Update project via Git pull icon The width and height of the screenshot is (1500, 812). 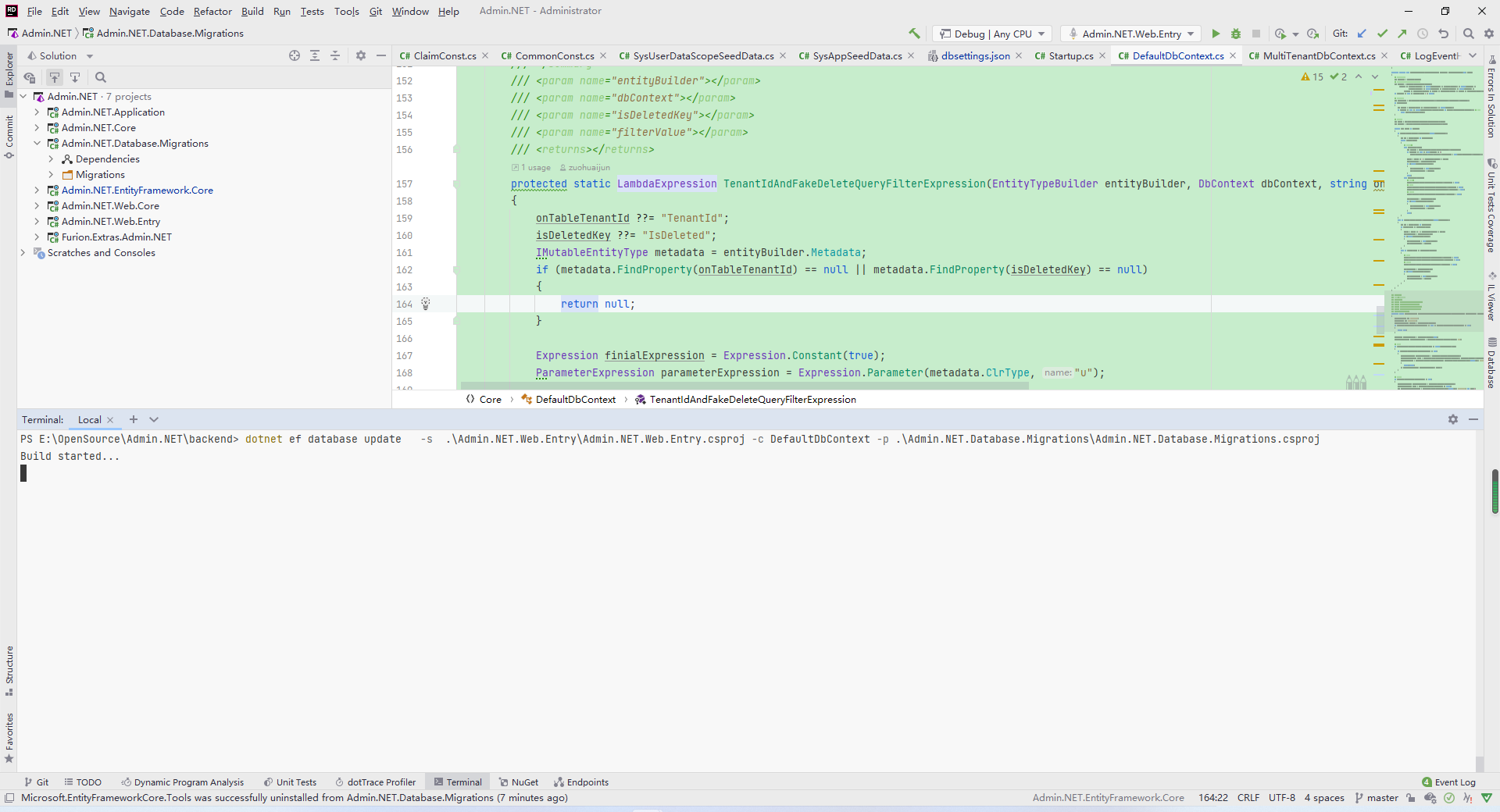tap(1362, 34)
